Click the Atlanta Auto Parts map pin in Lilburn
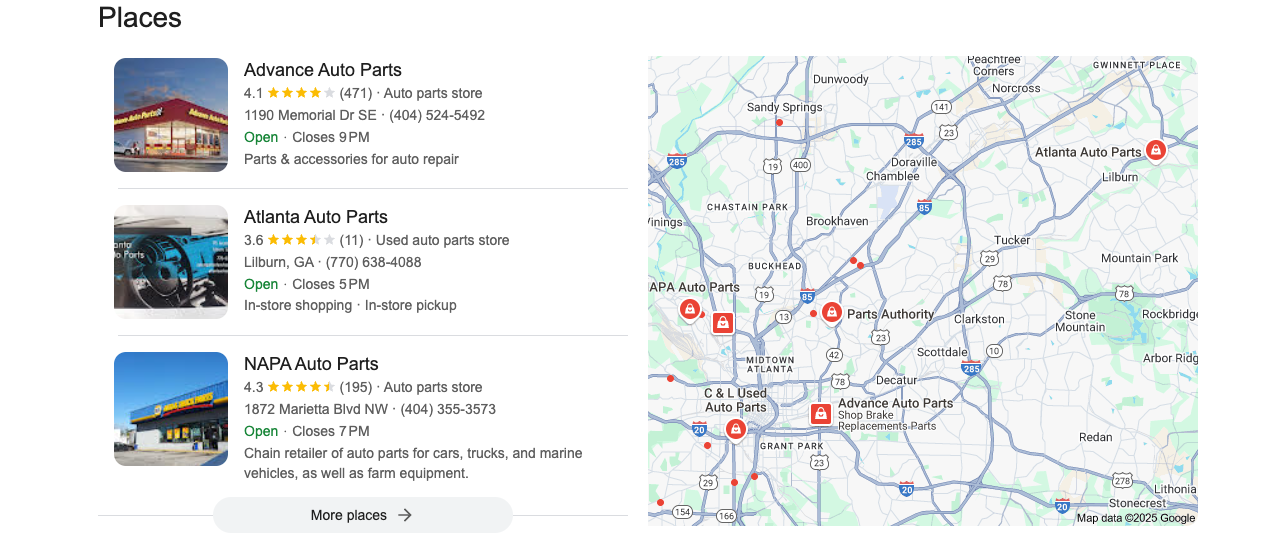The width and height of the screenshot is (1280, 533). coord(1155,151)
